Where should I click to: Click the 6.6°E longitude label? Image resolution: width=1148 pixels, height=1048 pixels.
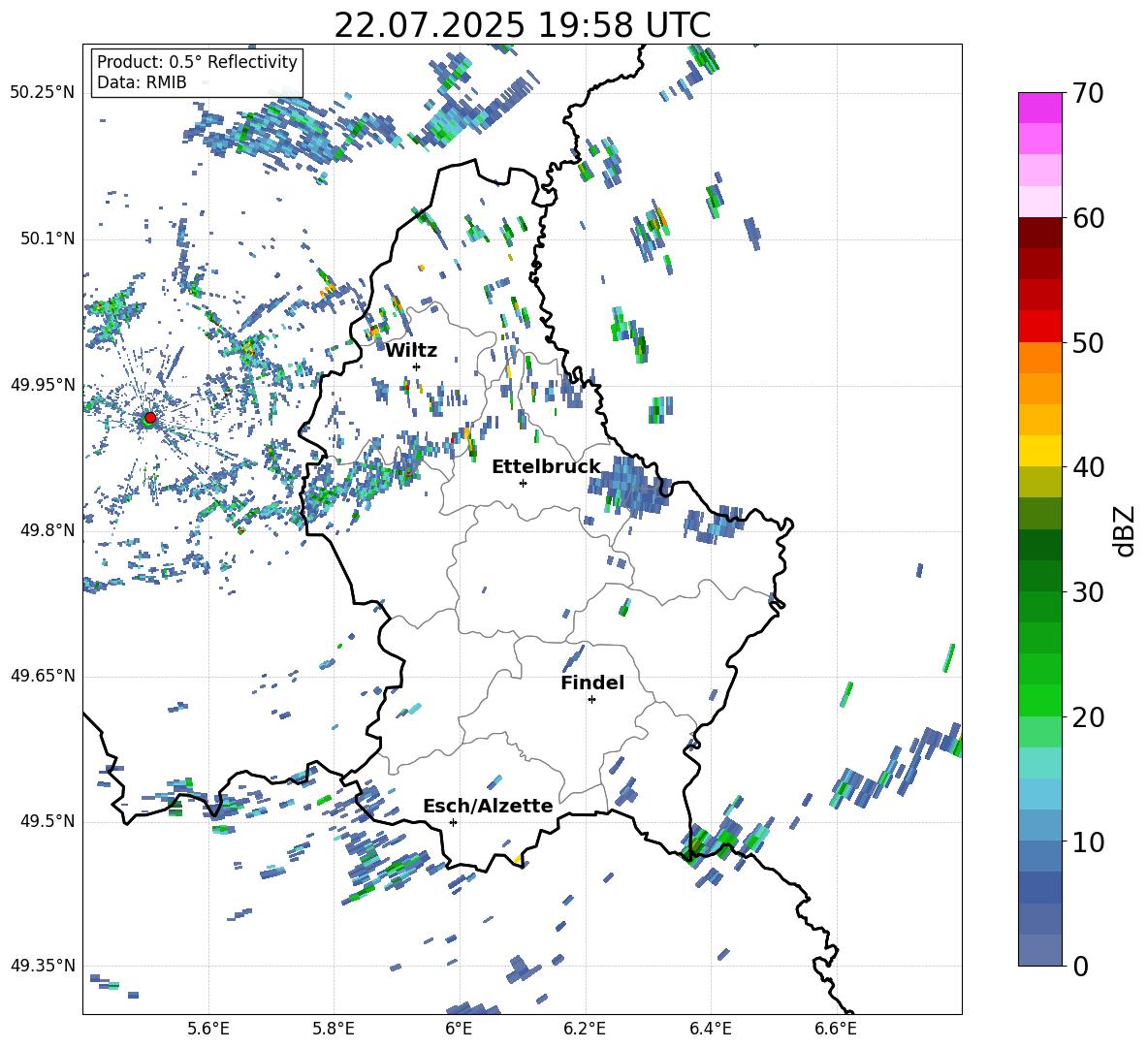tap(836, 1029)
